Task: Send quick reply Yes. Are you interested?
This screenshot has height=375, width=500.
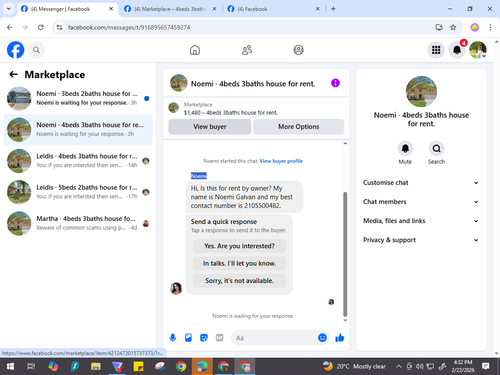Action: click(x=239, y=246)
